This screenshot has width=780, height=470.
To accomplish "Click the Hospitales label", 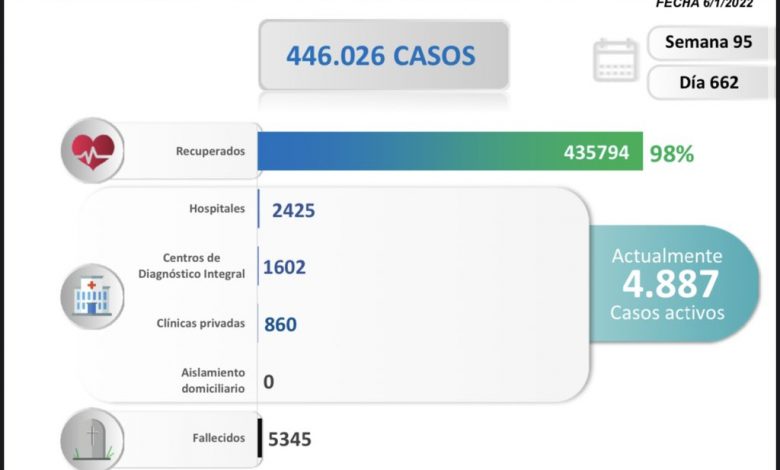I will pyautogui.click(x=217, y=210).
